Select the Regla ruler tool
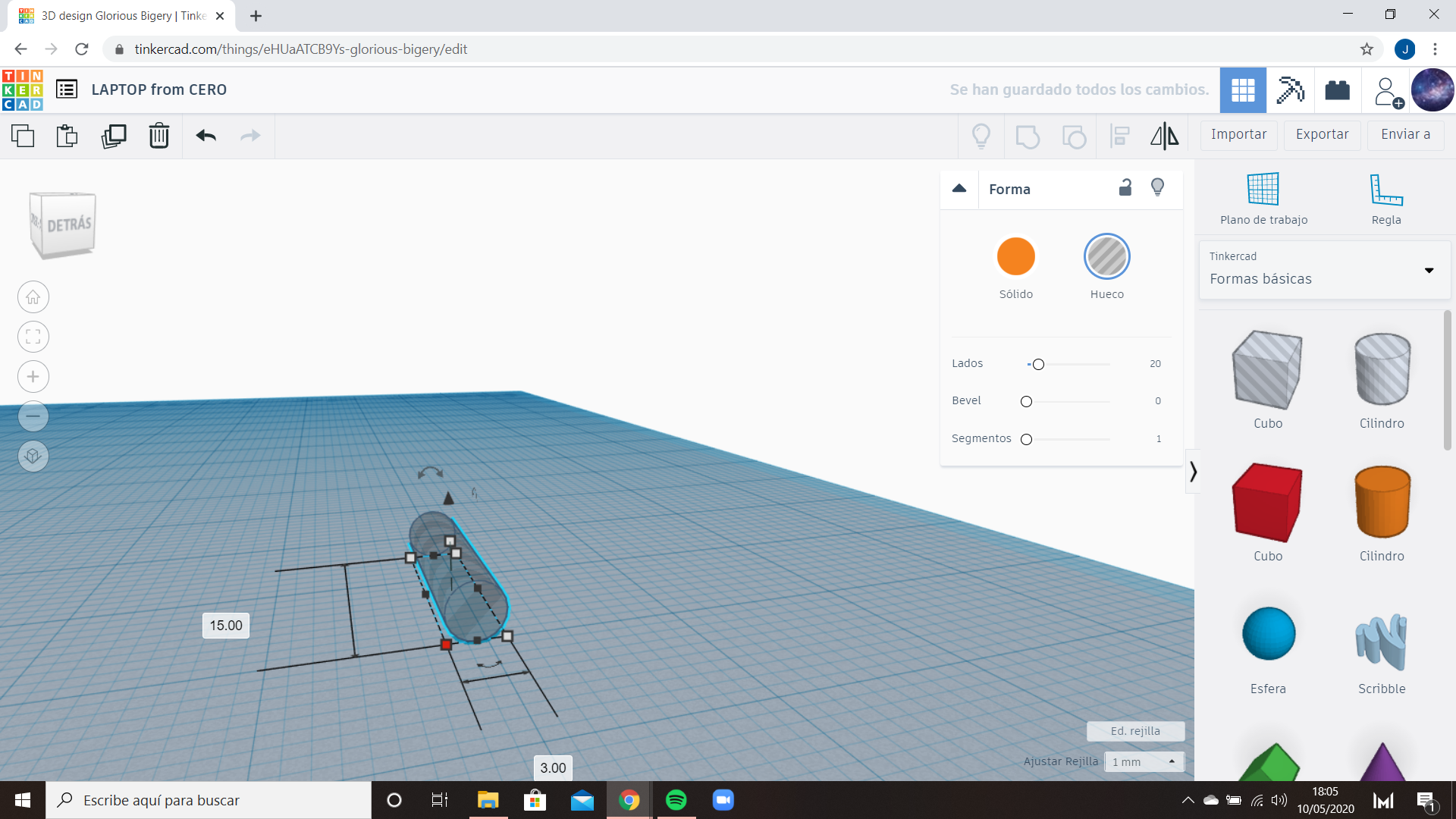This screenshot has height=819, width=1456. (x=1386, y=199)
